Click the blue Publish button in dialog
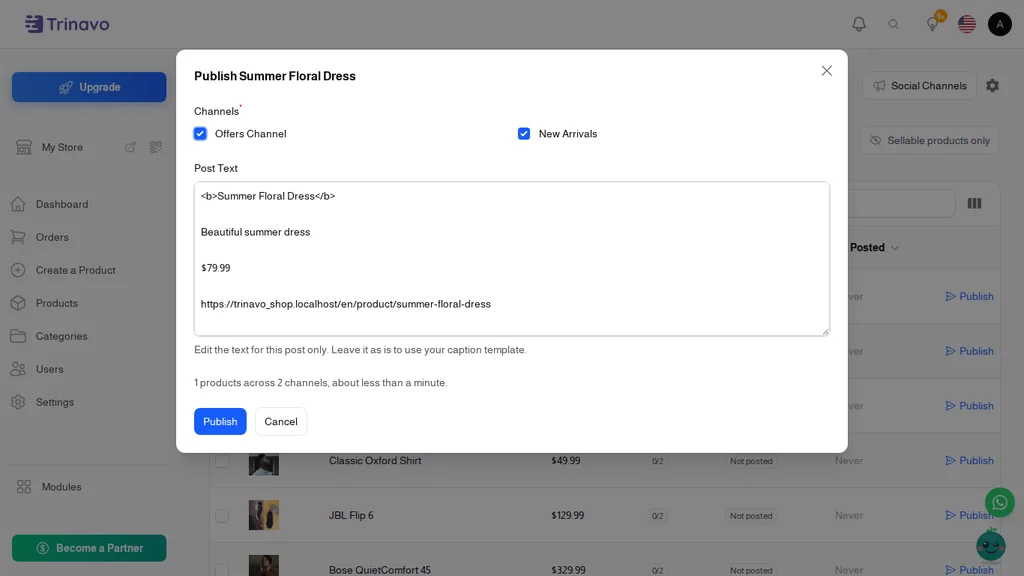The image size is (1024, 576). (x=220, y=421)
